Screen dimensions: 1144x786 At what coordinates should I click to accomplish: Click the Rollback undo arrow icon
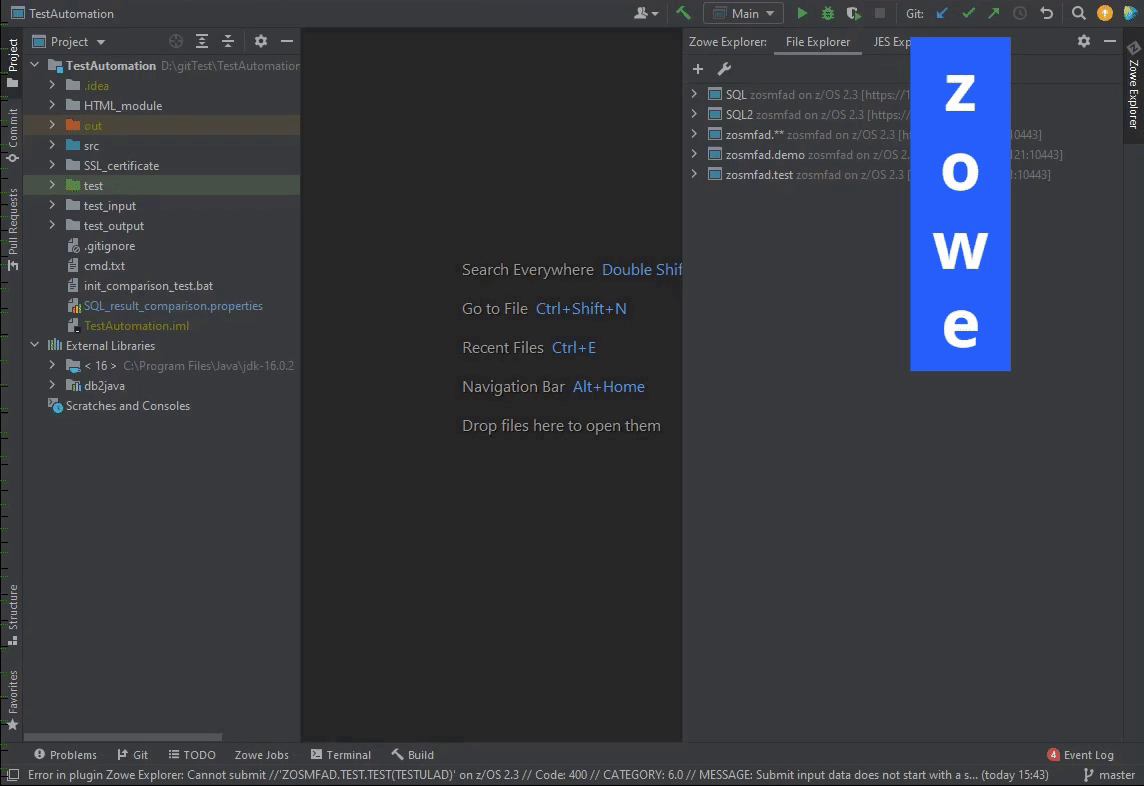pyautogui.click(x=1046, y=13)
